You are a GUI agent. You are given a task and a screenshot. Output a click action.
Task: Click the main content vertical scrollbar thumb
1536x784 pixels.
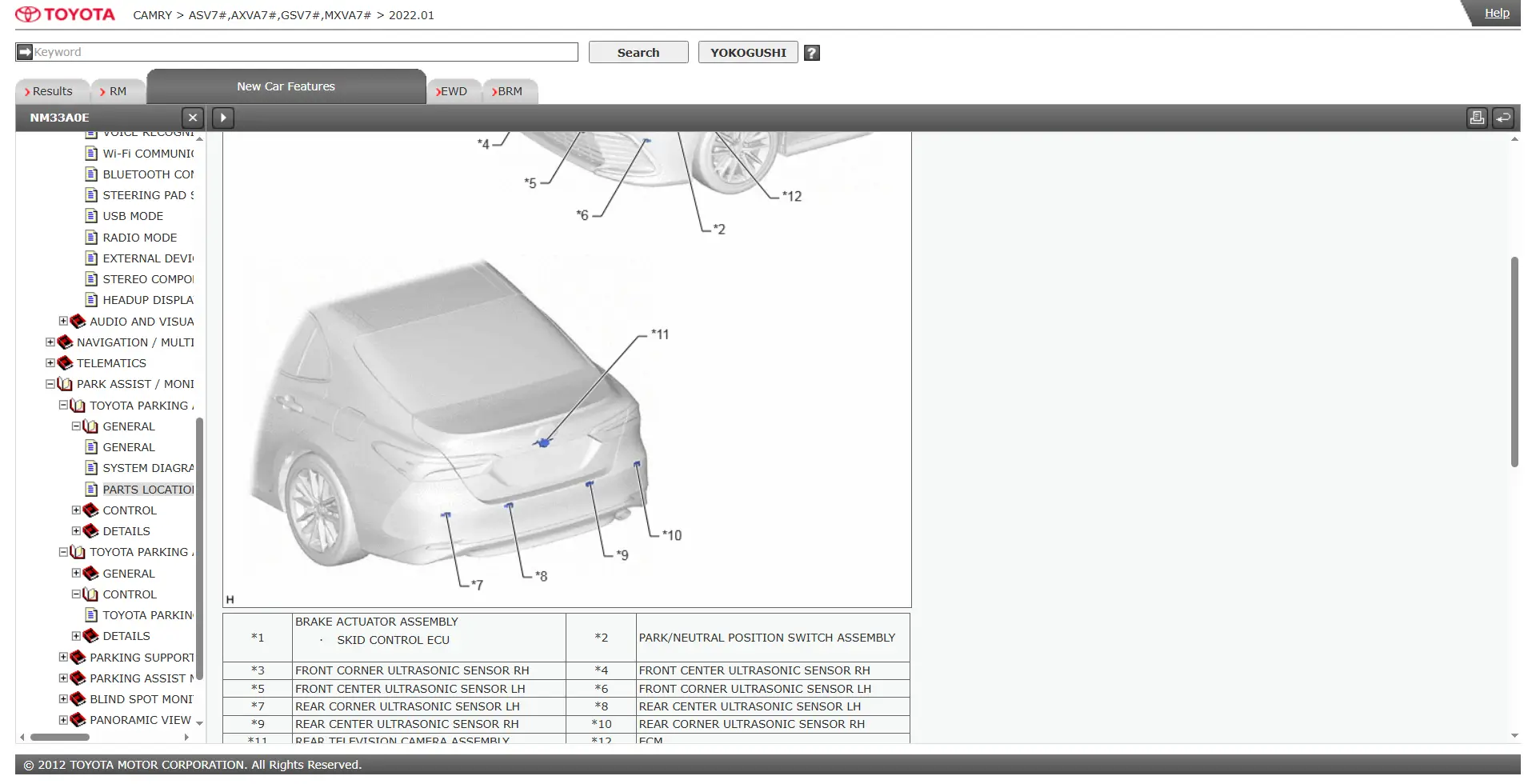tap(1514, 362)
